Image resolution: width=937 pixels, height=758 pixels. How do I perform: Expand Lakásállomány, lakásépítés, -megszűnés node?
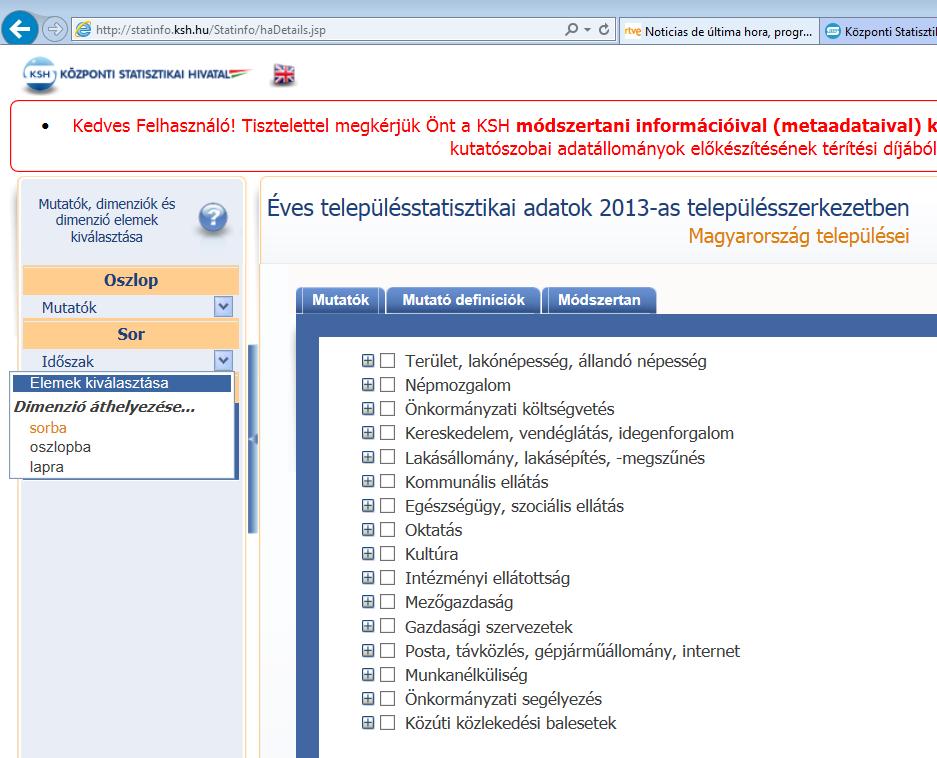click(x=368, y=457)
